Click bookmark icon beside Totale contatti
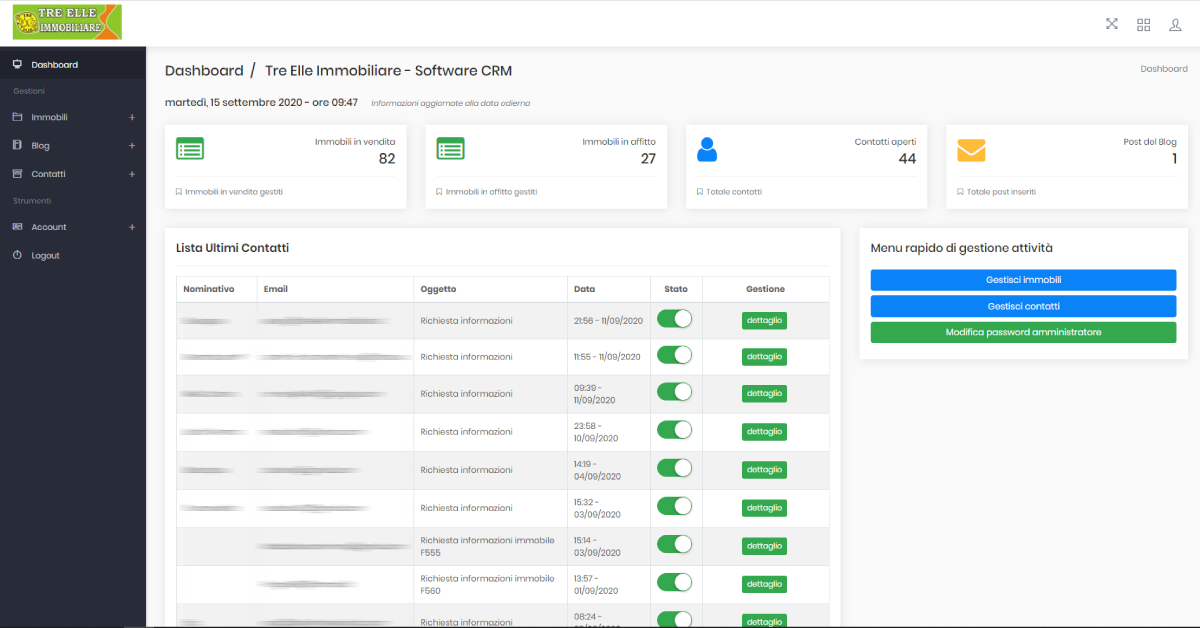This screenshot has height=628, width=1200. [700, 192]
